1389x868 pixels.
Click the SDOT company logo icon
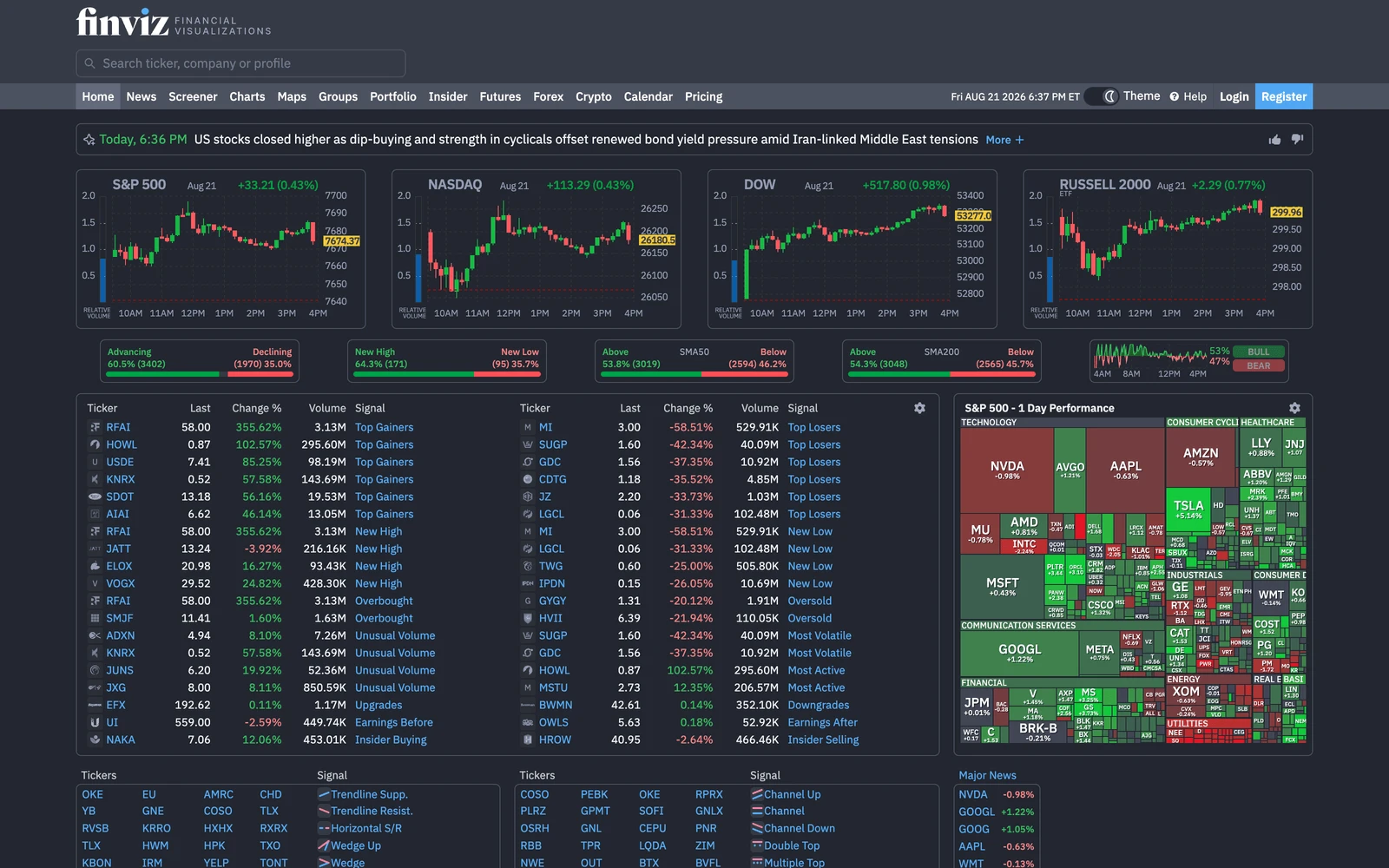pyautogui.click(x=95, y=496)
